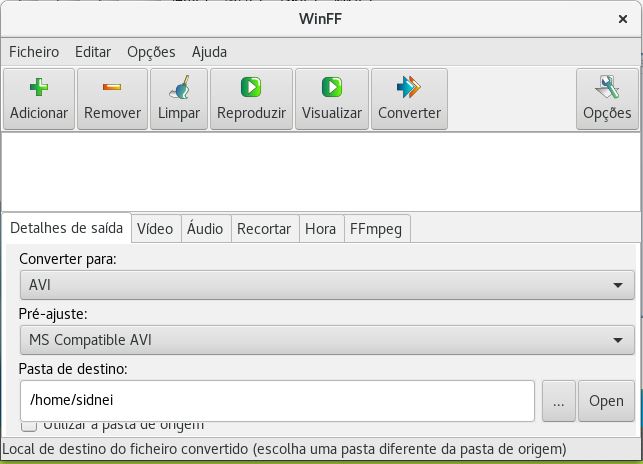Click the Limpar broom icon
643x464 pixels.
[179, 87]
